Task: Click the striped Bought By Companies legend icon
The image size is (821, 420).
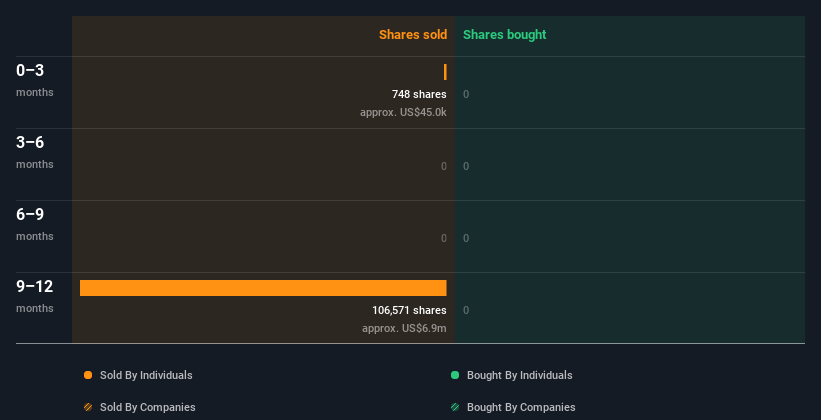Action: pyautogui.click(x=455, y=407)
